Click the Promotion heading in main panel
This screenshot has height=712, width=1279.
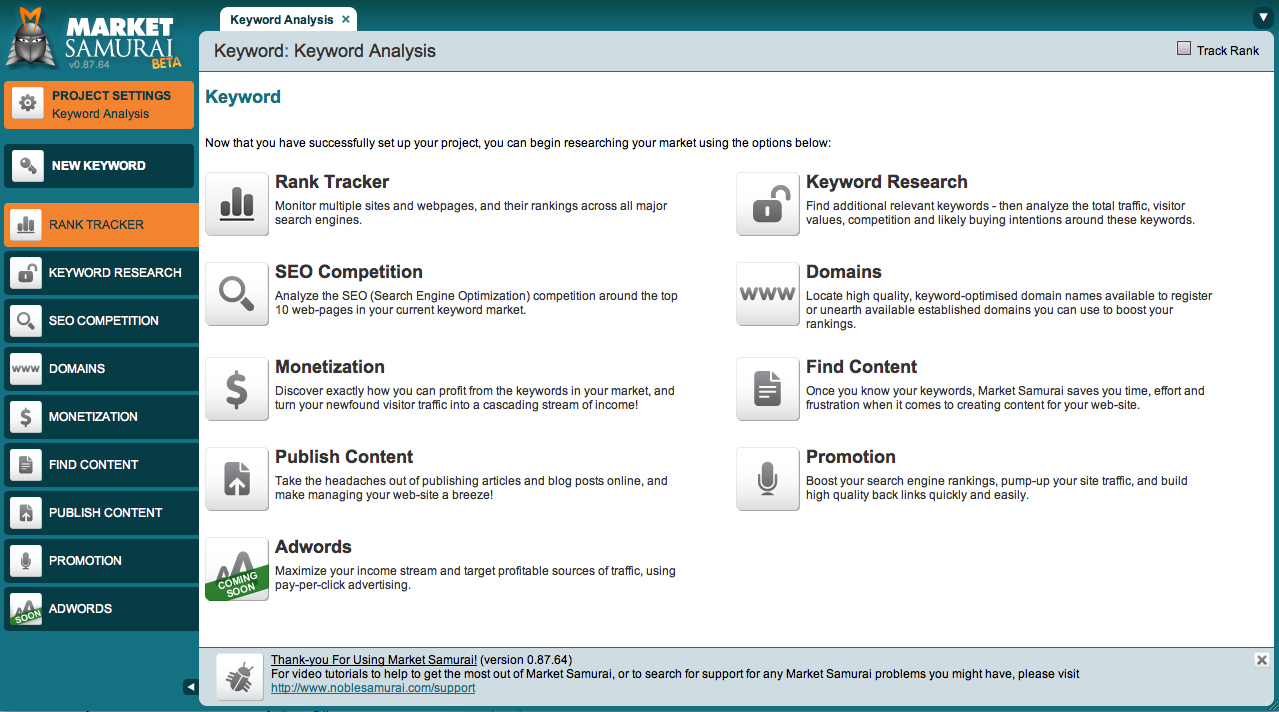851,457
